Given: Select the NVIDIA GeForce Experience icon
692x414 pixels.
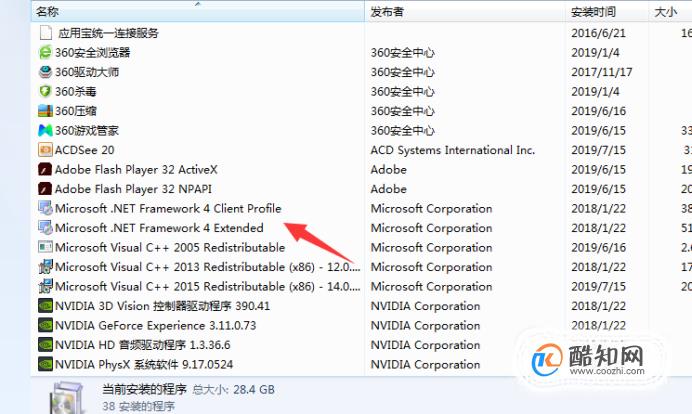Looking at the screenshot, I should tap(45, 325).
